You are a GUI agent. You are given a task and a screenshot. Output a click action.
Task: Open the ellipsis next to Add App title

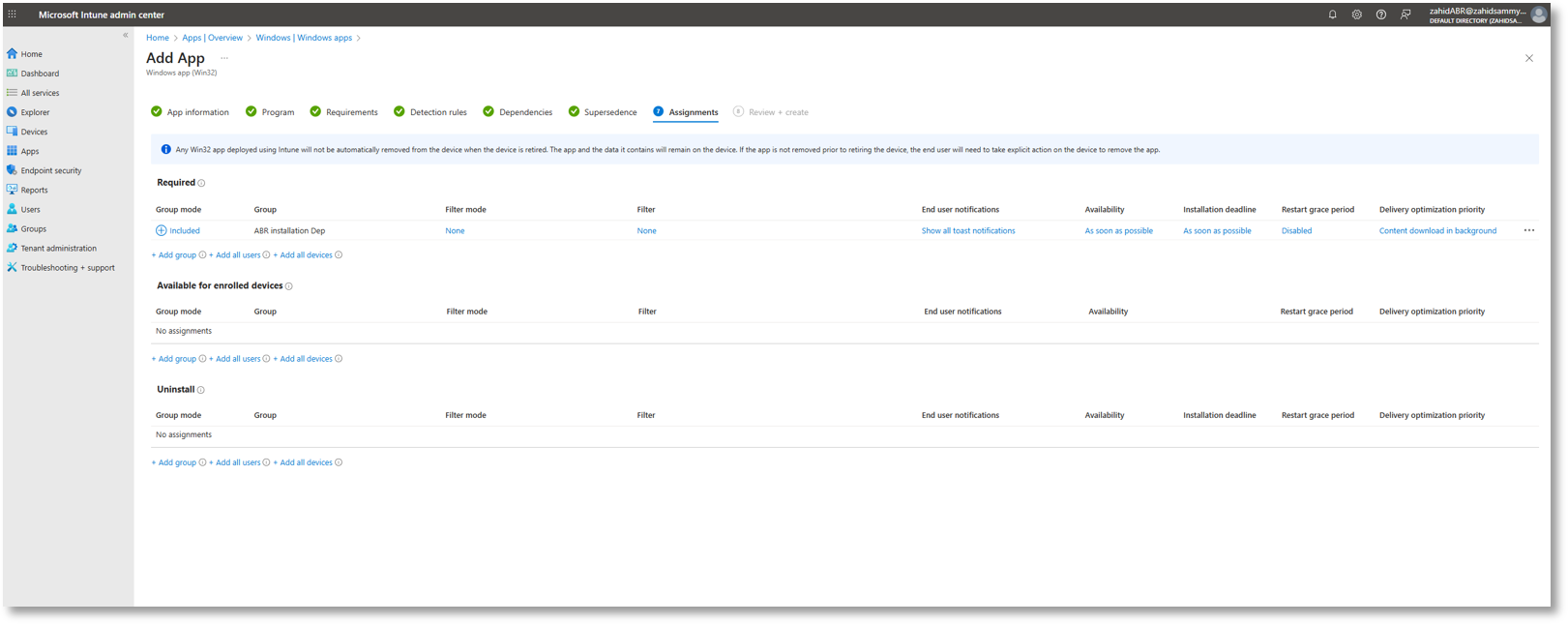pos(224,58)
